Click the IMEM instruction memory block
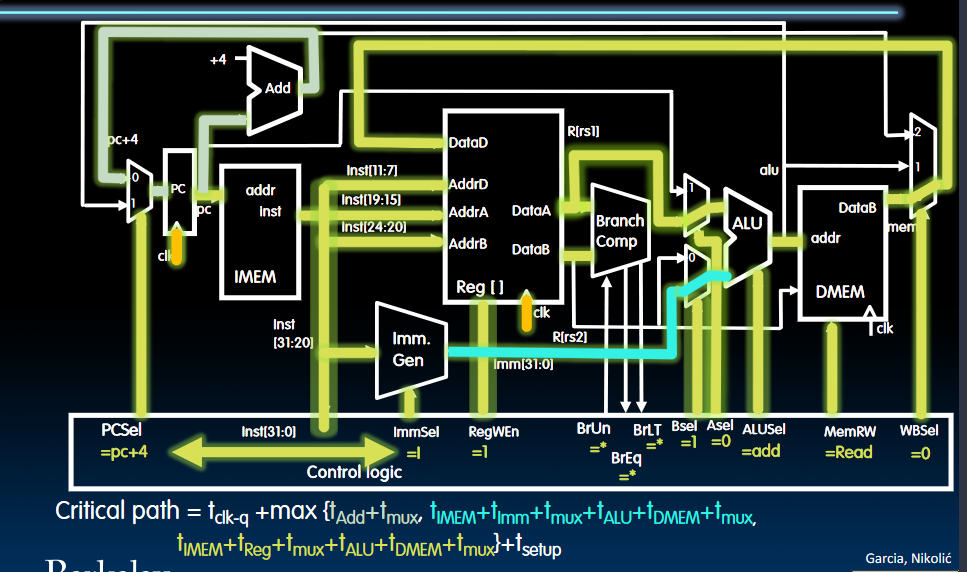The width and height of the screenshot is (967, 572). coord(260,232)
